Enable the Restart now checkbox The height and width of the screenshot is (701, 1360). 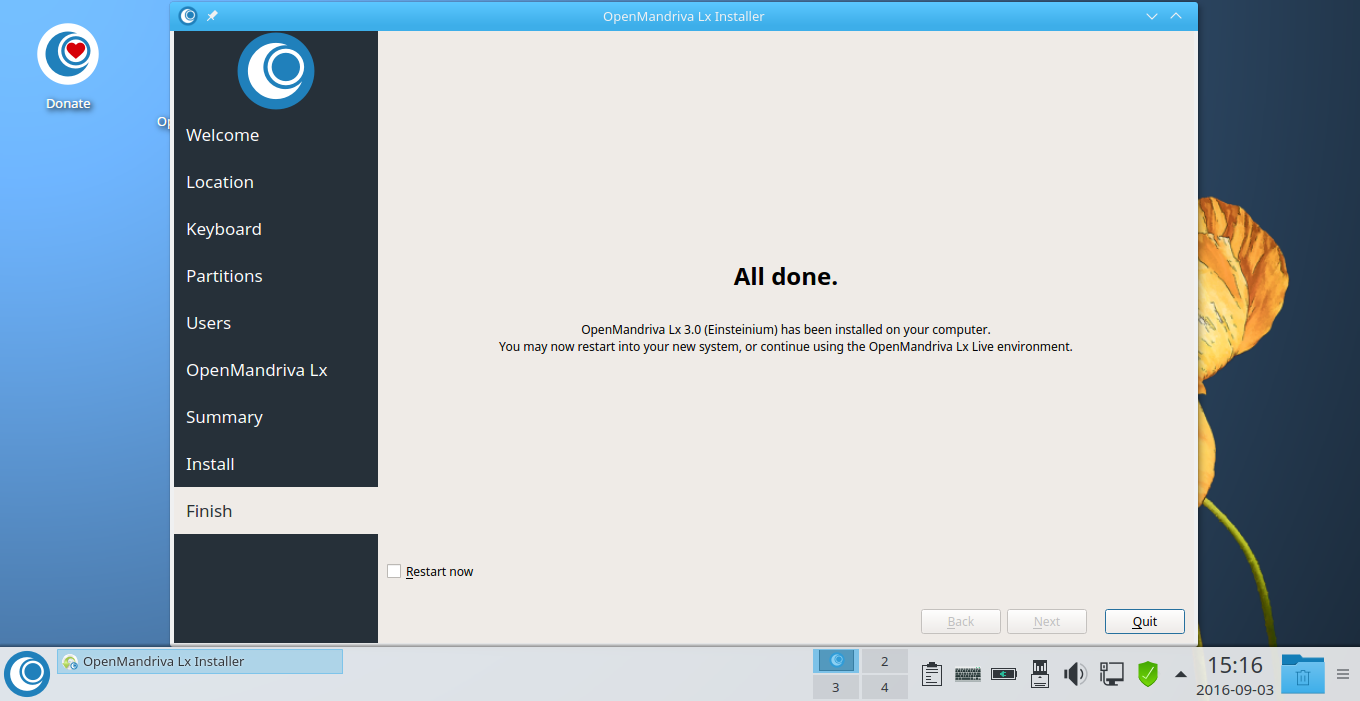(x=394, y=571)
